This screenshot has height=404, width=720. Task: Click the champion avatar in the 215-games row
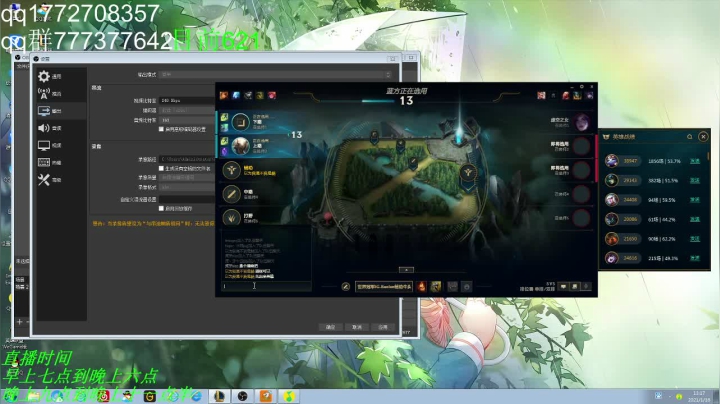611,258
